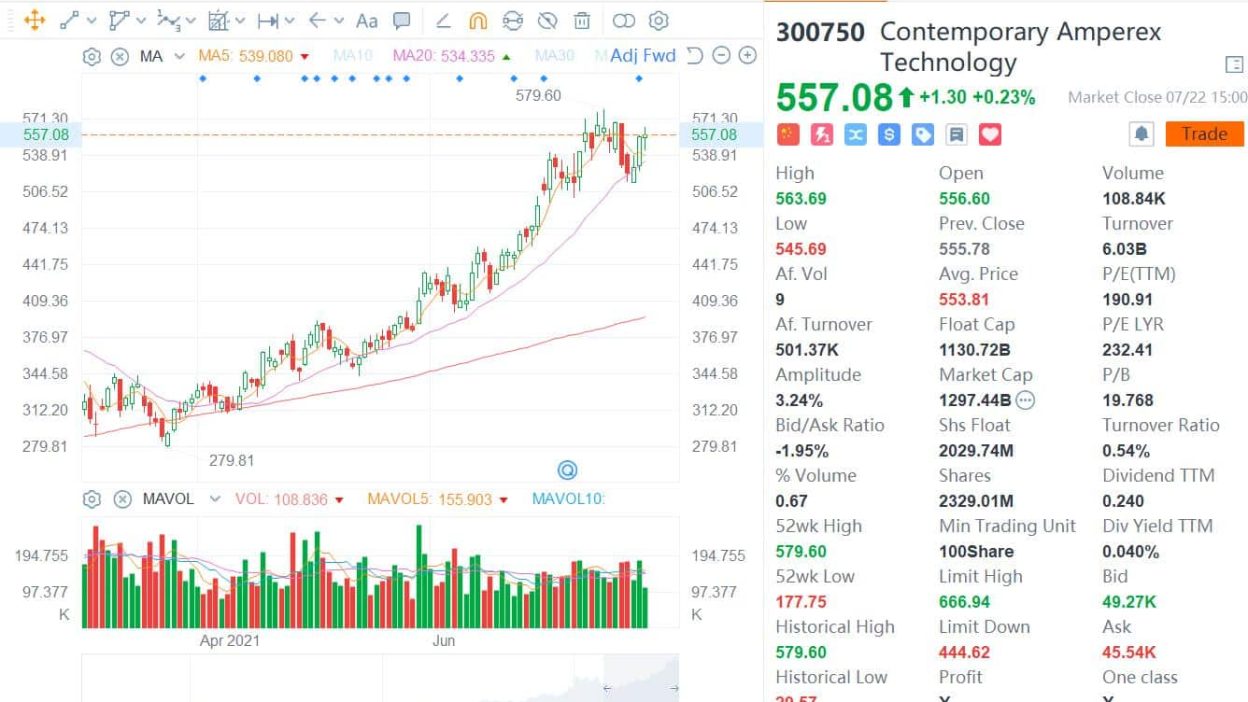
Task: Click the circular sync drawings icon
Action: pyautogui.click(x=513, y=20)
